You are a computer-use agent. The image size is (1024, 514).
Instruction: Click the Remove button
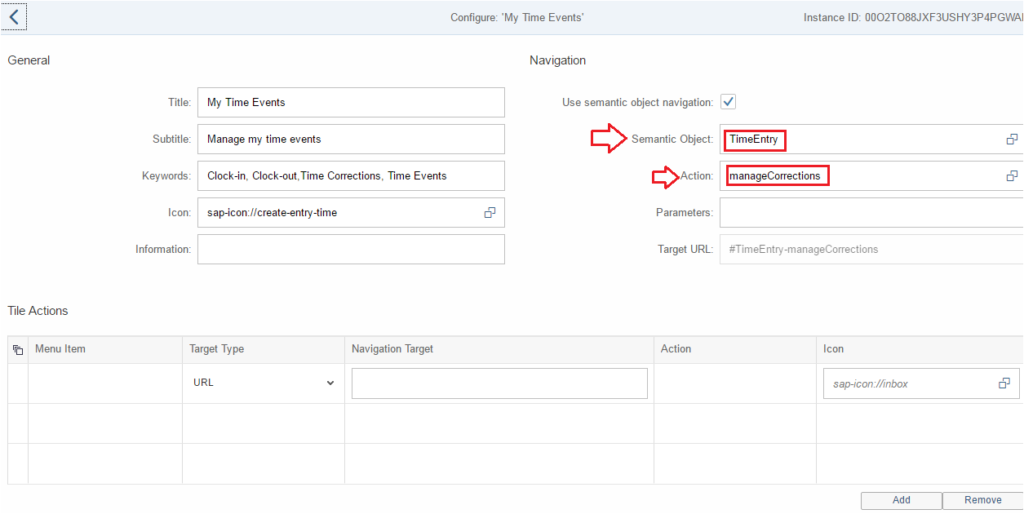983,500
